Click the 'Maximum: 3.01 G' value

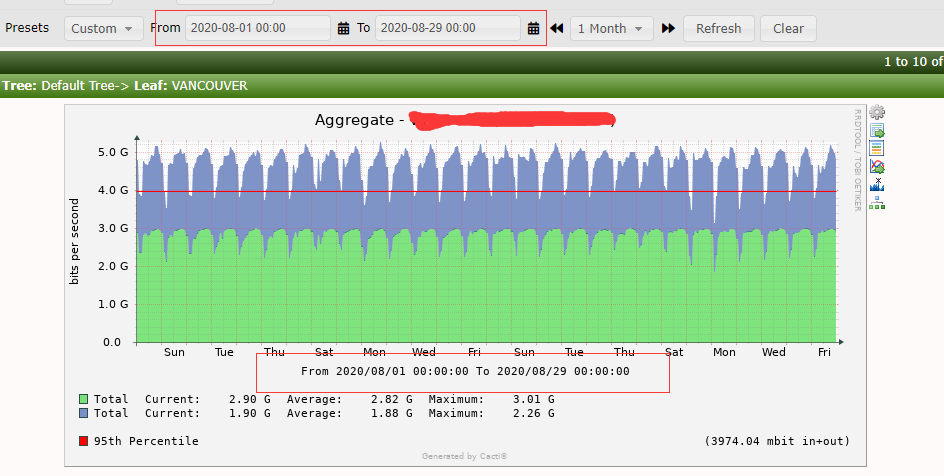coord(491,399)
